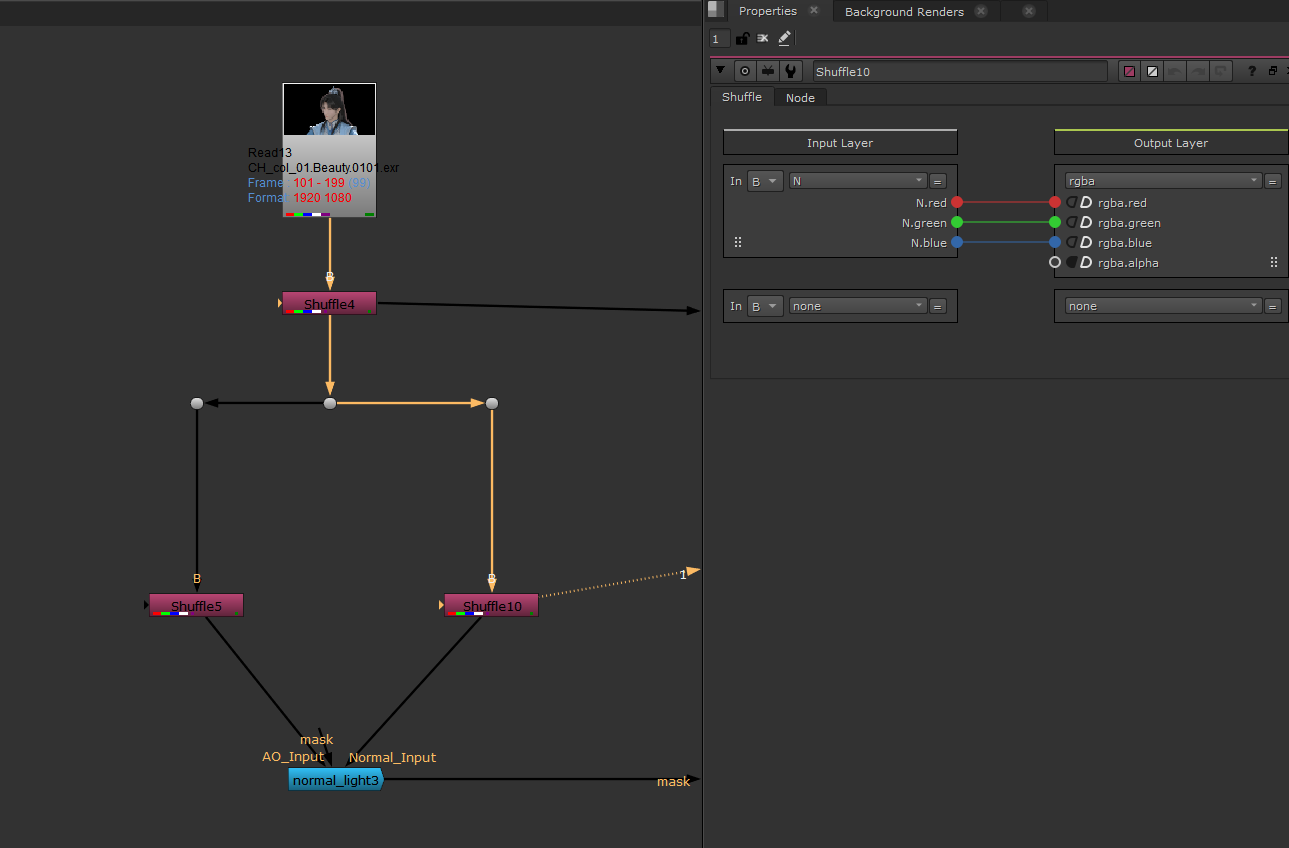Screen dimensions: 1289x848
Task: Switch to the Background Renders tab
Action: [903, 12]
